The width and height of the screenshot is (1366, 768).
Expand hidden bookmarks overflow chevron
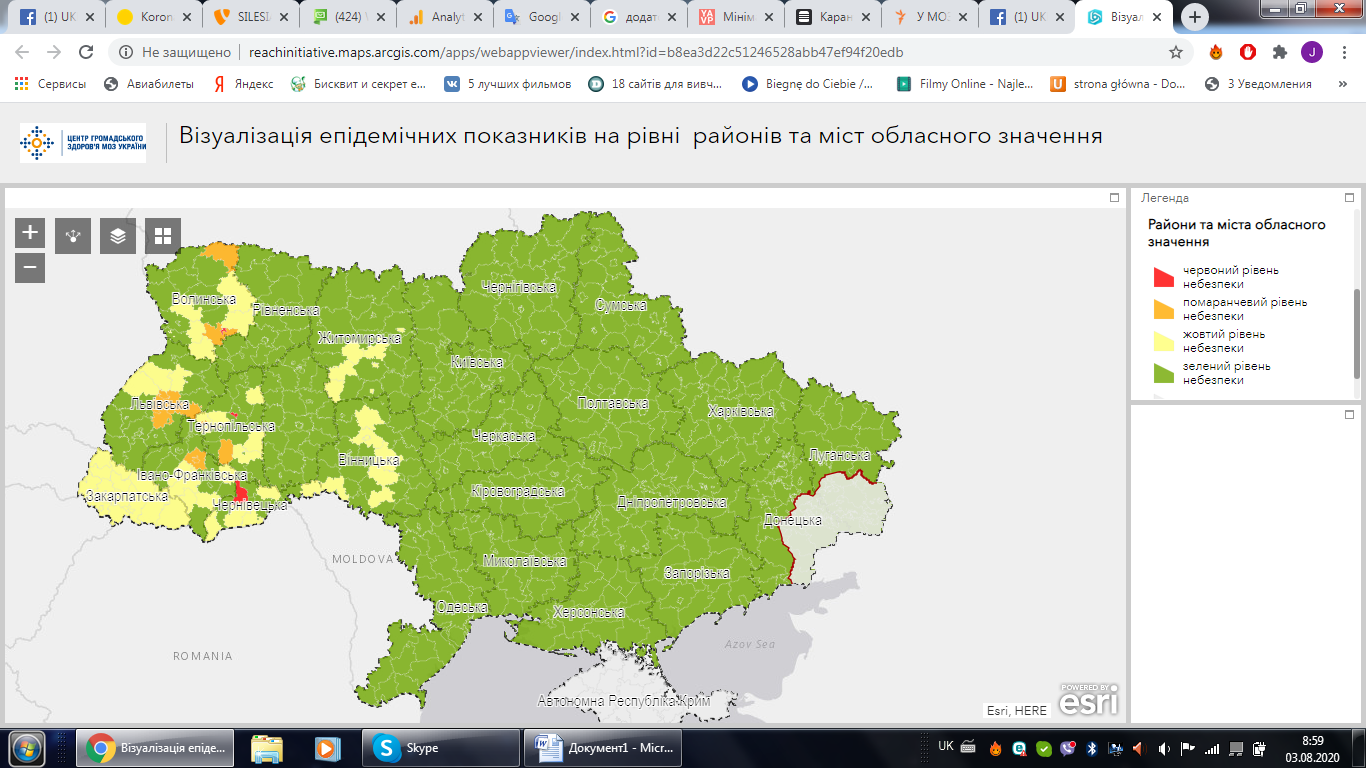(1342, 84)
